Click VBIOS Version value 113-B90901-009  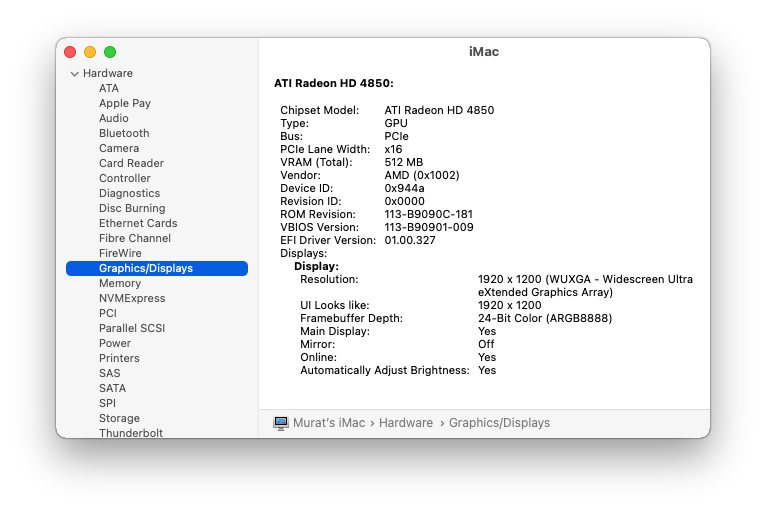tap(429, 227)
